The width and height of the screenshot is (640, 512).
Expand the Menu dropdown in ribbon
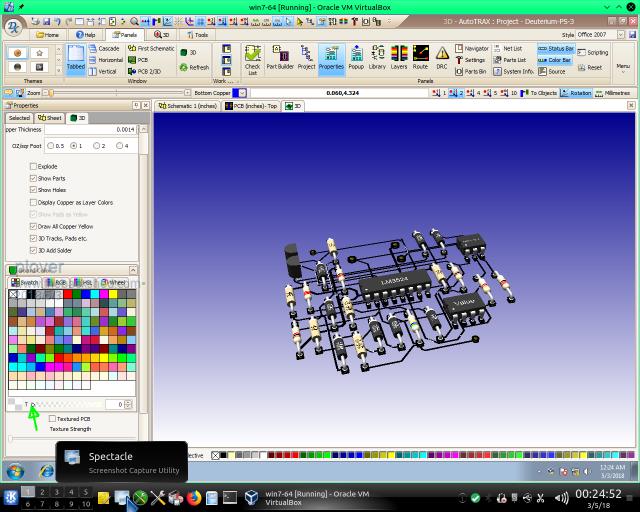623,67
